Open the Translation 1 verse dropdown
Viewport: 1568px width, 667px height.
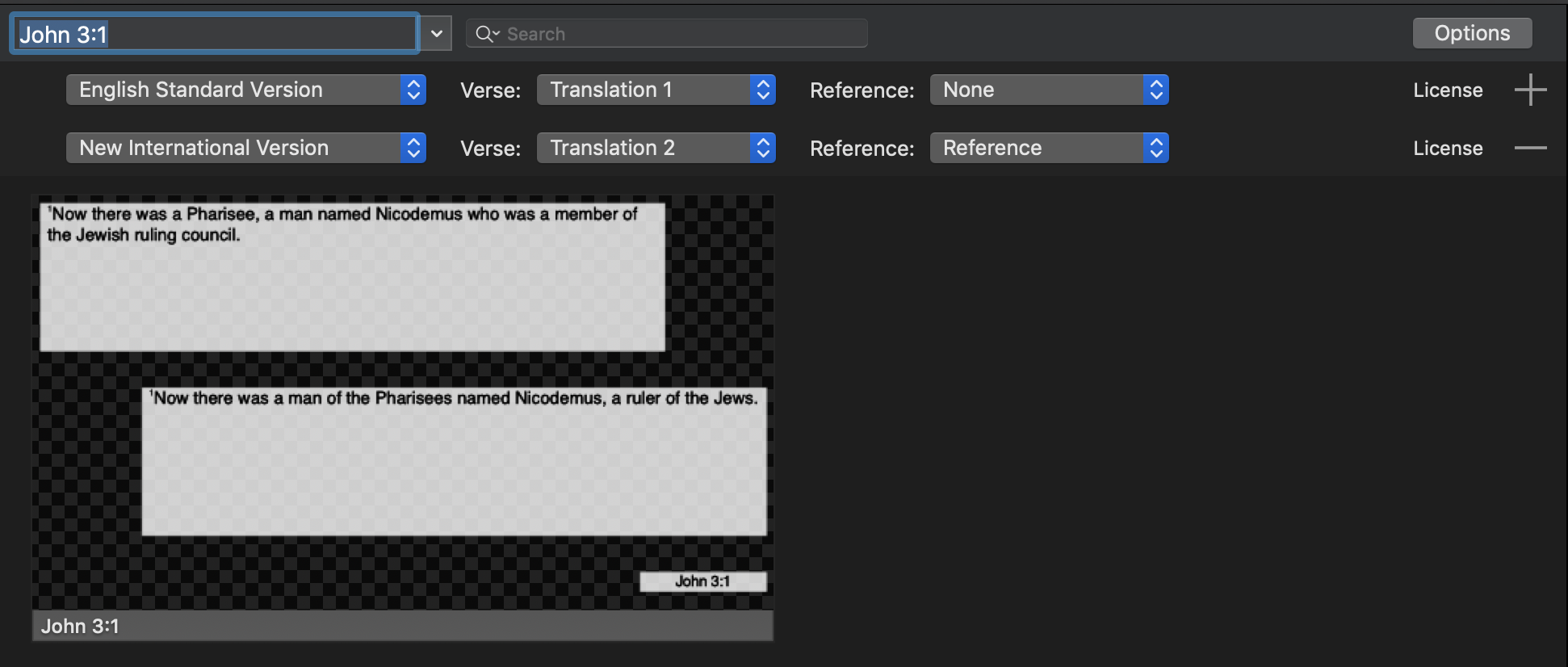coord(656,90)
